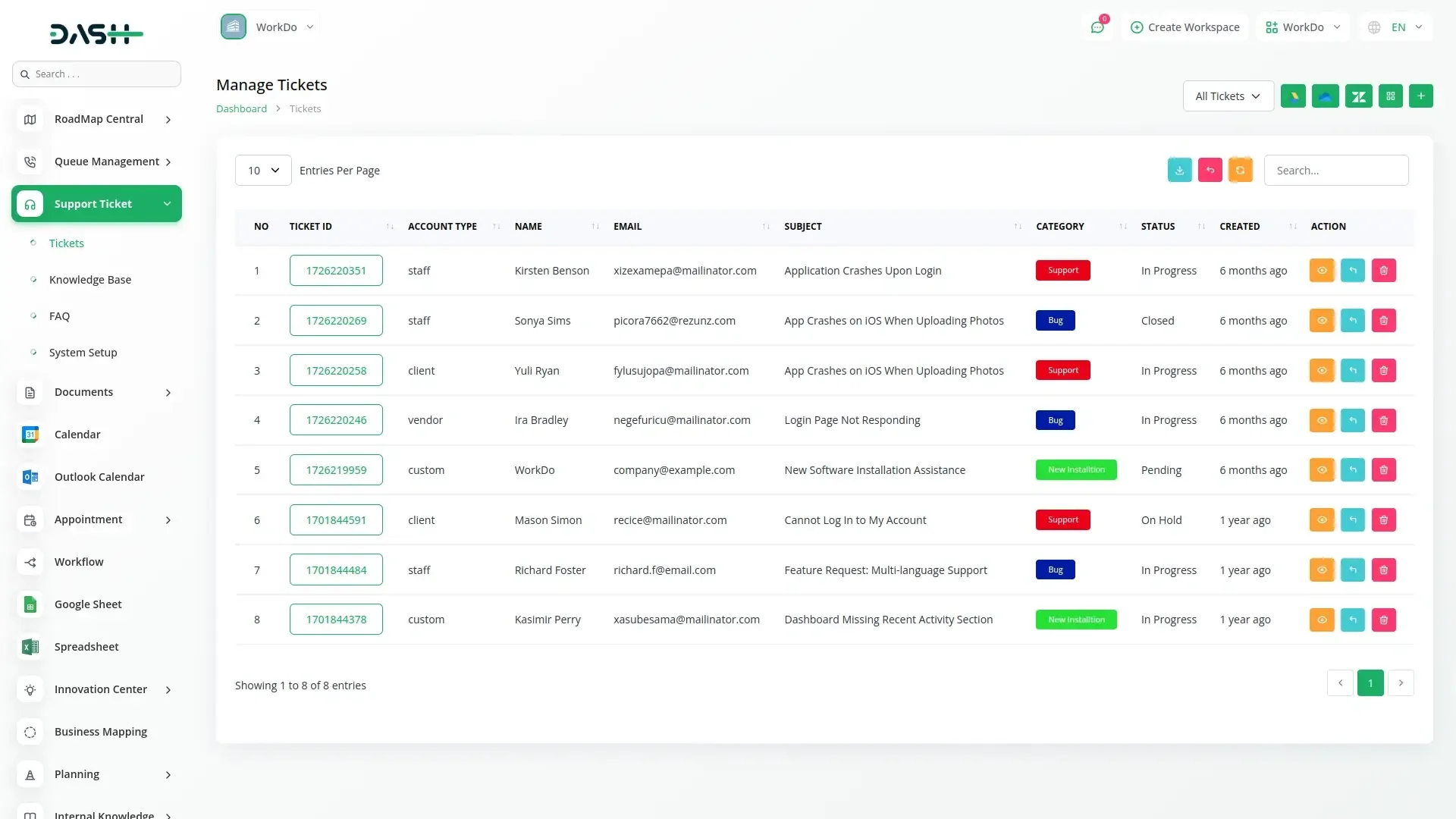Click reply icon for Mason Simon ticket
The height and width of the screenshot is (819, 1456).
(1352, 520)
